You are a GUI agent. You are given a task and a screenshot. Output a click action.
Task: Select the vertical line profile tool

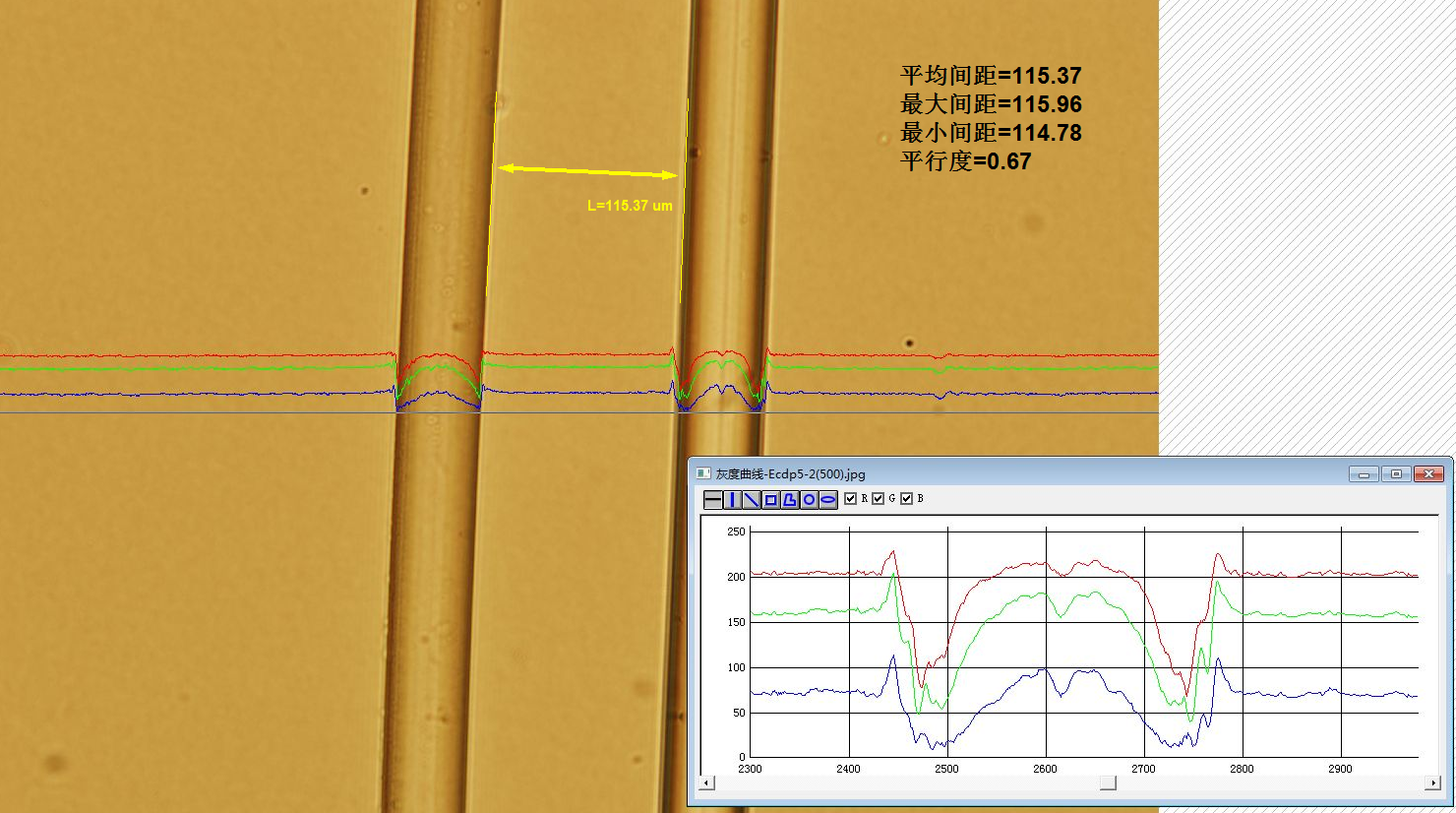click(733, 500)
